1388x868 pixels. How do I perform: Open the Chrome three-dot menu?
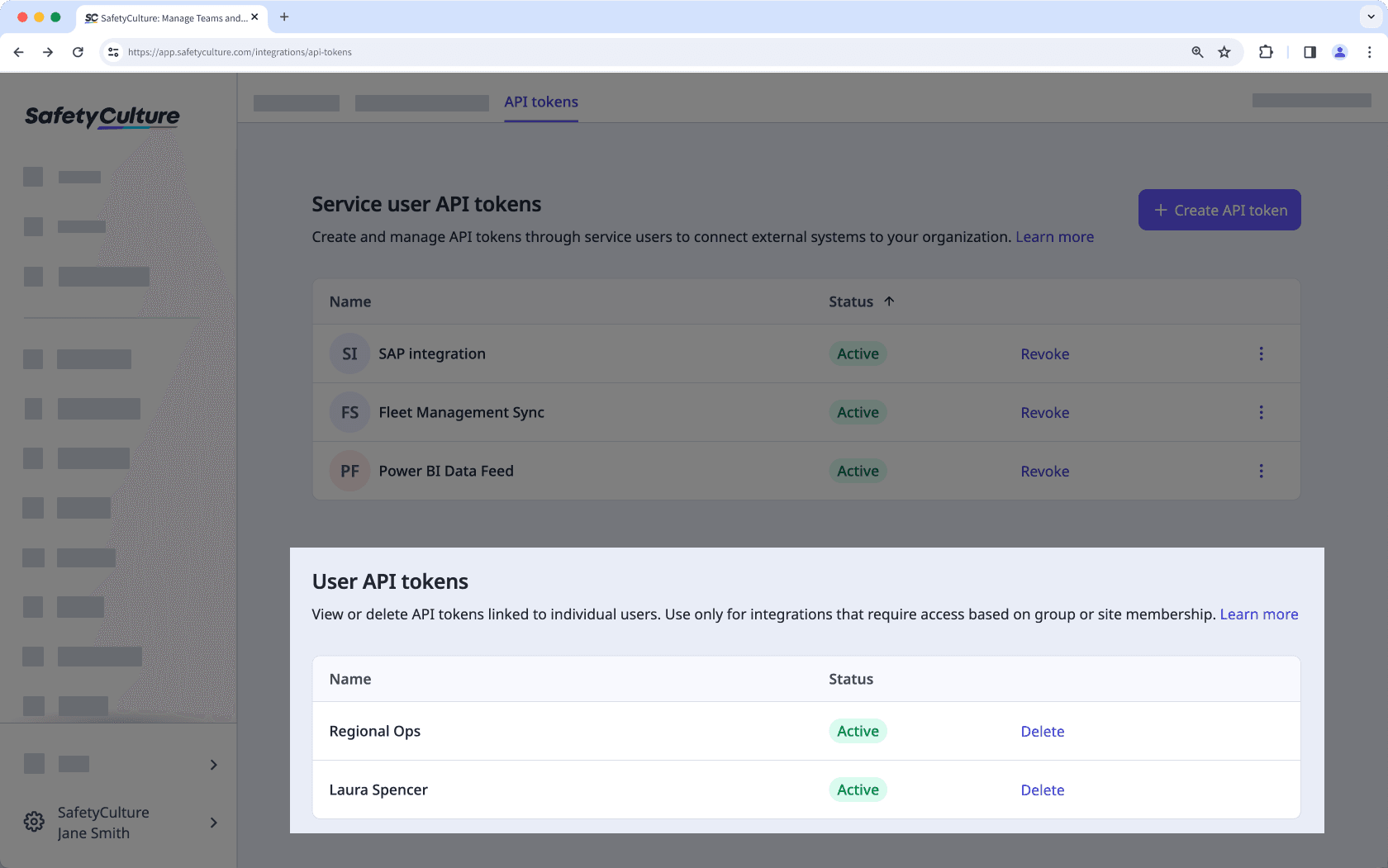tap(1371, 52)
